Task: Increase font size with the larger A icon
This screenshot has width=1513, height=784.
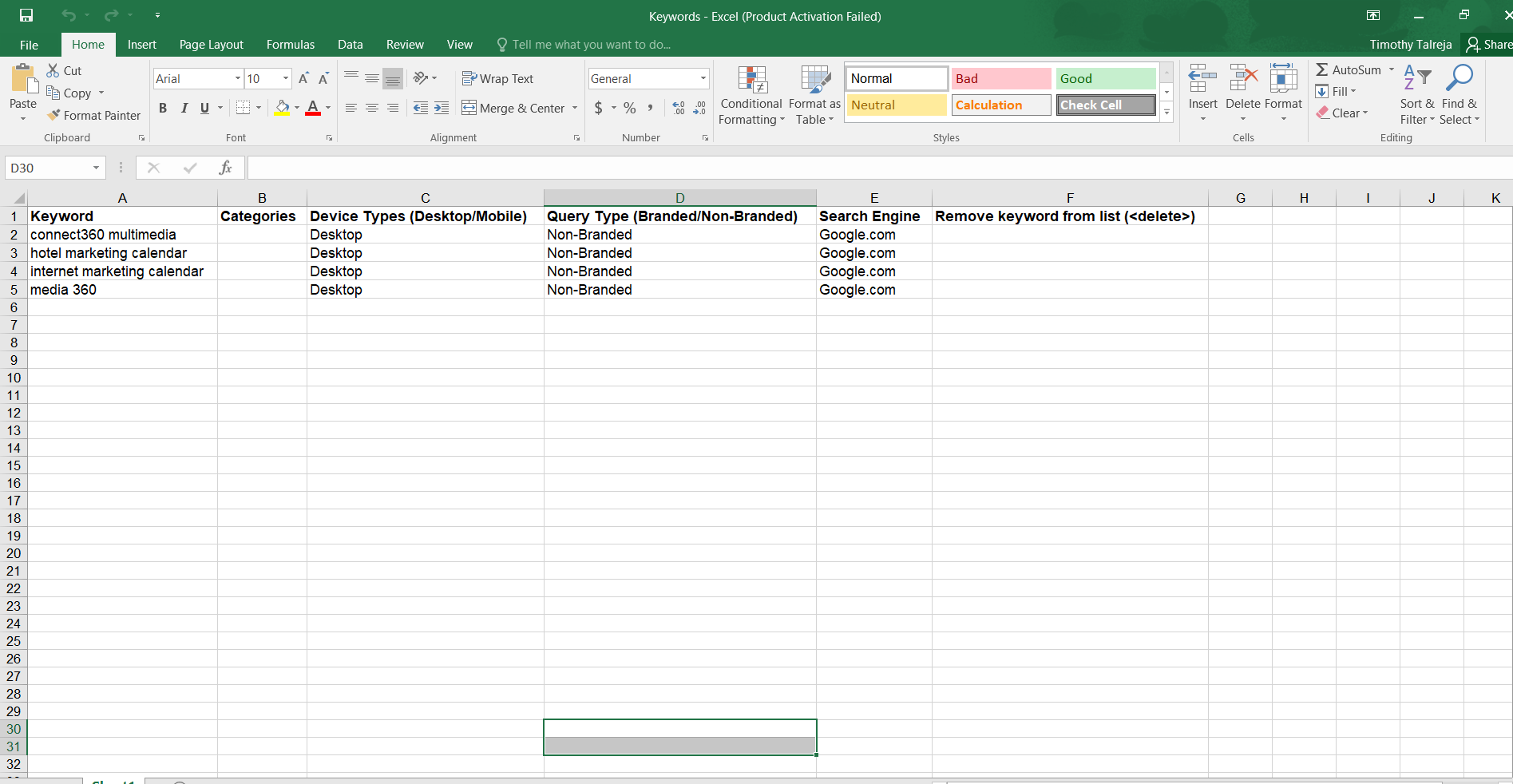Action: (x=303, y=78)
